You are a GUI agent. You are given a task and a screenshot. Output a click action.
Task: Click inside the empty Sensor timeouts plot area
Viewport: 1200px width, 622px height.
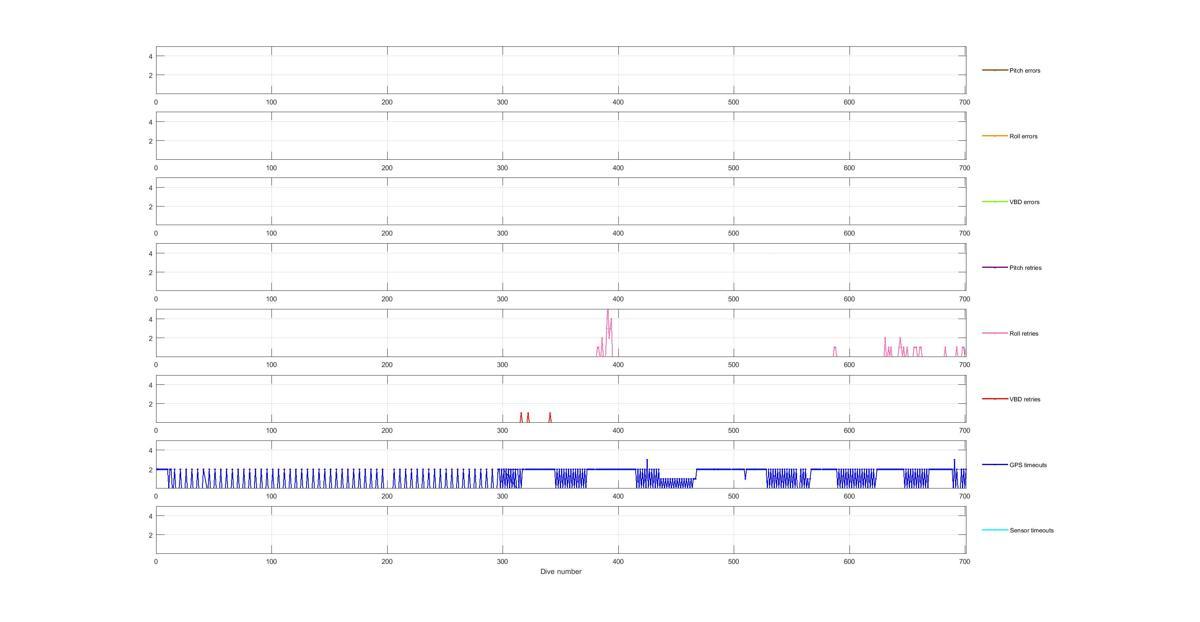tap(560, 530)
